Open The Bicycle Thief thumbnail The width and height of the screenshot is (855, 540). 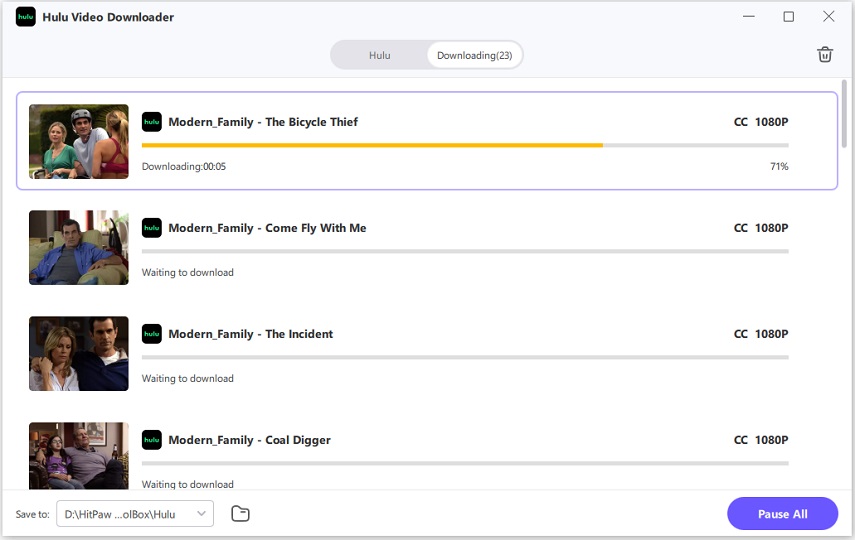pos(79,141)
